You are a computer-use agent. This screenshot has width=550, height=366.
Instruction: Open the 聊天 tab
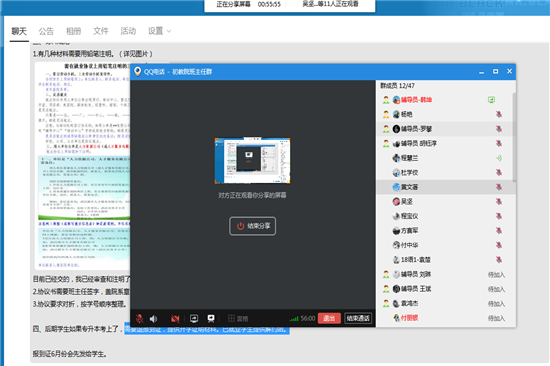point(19,31)
